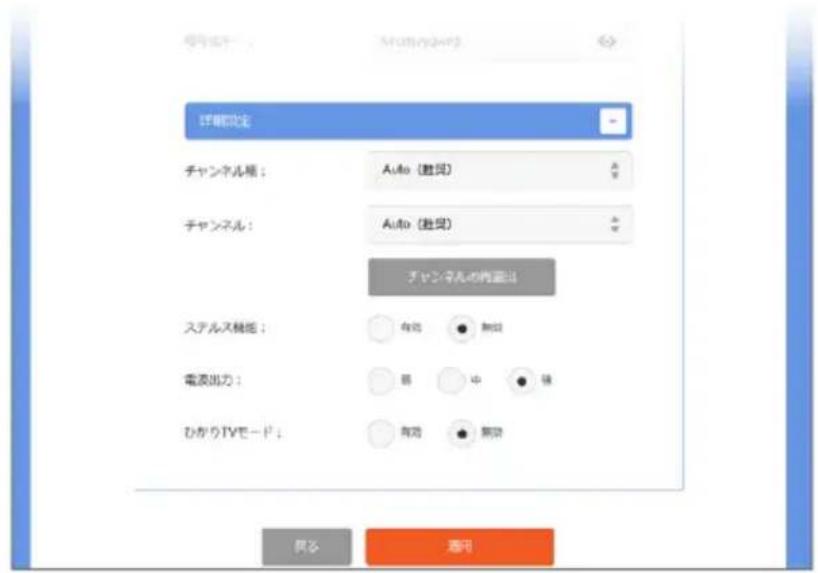Set 電波出力 to strong

(x=521, y=381)
